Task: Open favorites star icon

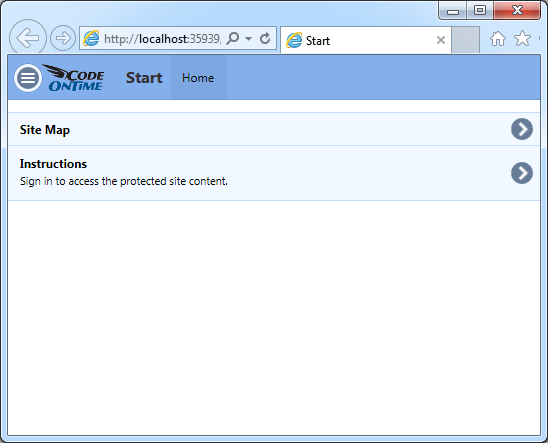Action: coord(522,38)
